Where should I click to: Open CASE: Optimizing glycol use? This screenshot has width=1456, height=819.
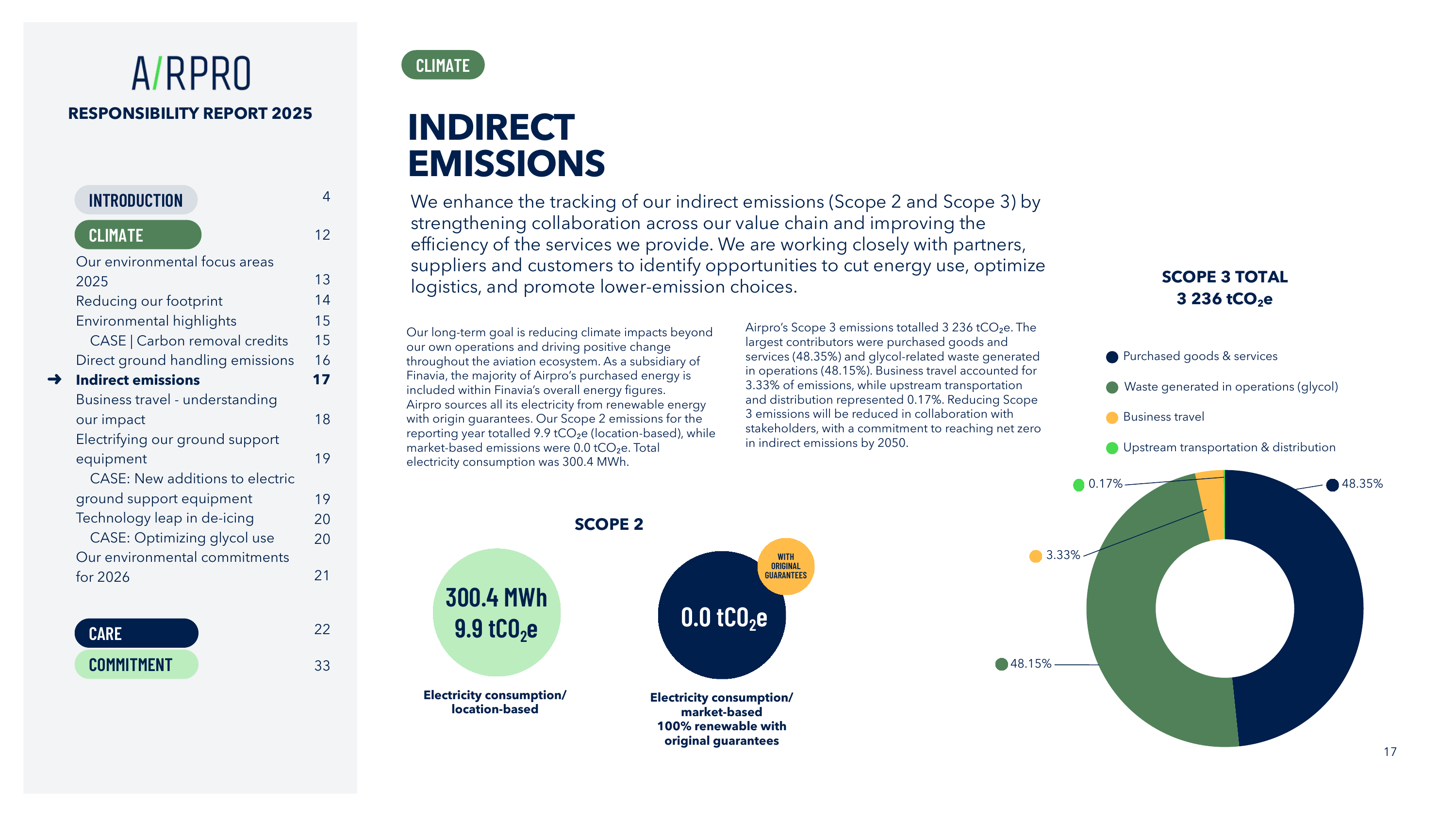(x=182, y=538)
